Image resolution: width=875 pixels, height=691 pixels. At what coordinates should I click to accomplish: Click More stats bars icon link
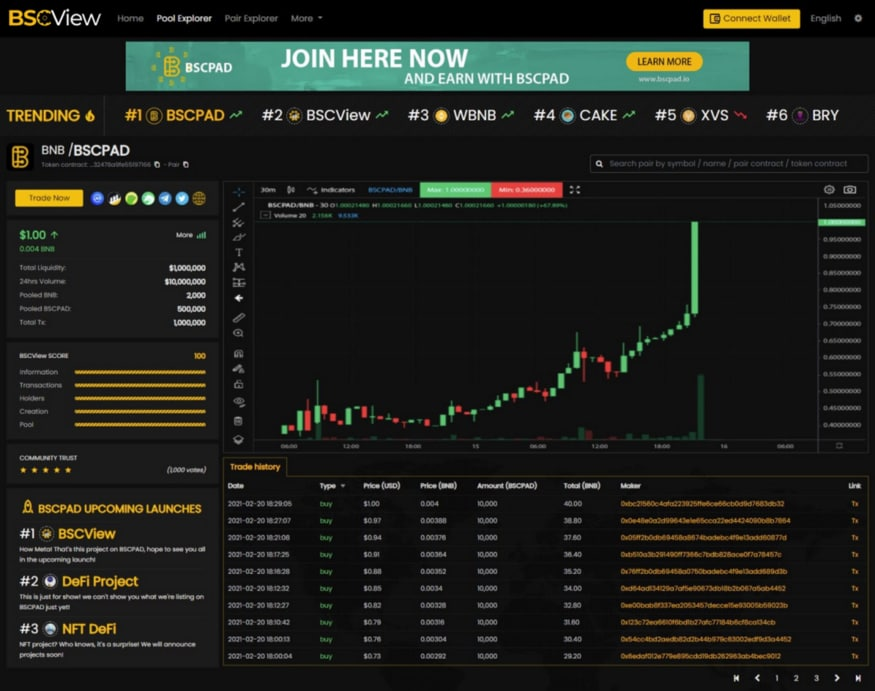[191, 235]
